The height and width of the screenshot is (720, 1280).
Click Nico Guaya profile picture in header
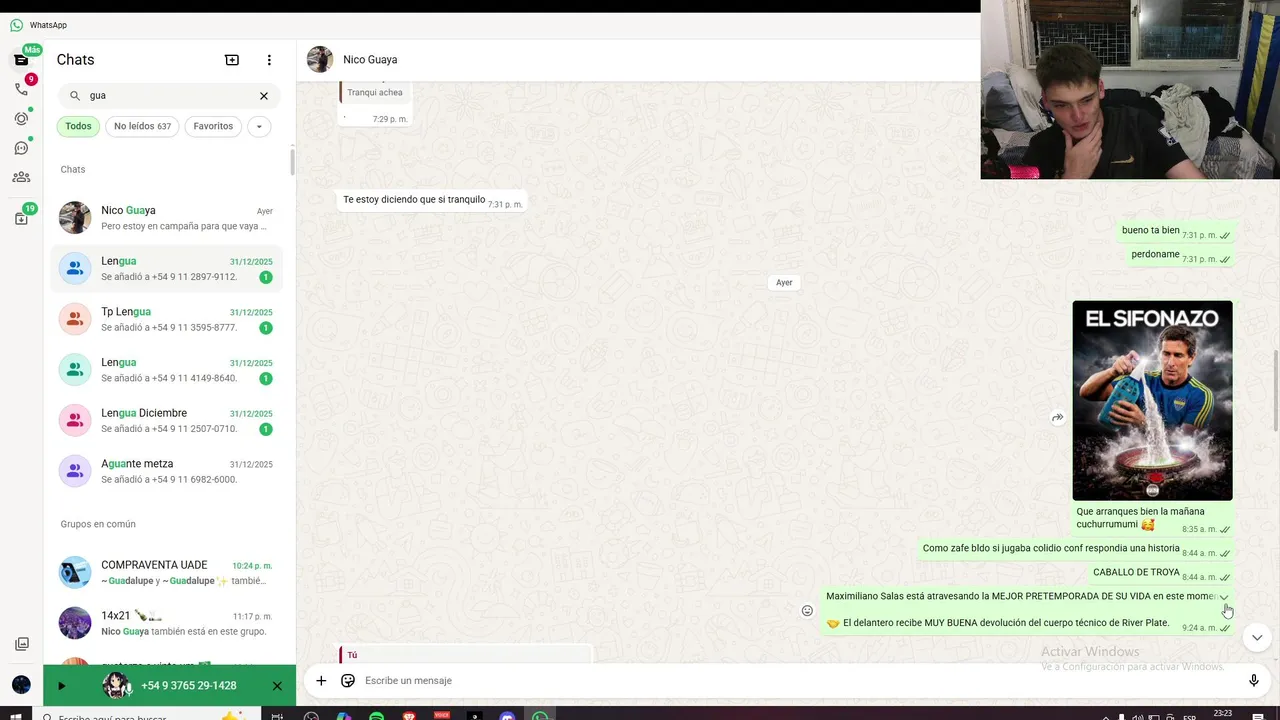click(x=320, y=60)
